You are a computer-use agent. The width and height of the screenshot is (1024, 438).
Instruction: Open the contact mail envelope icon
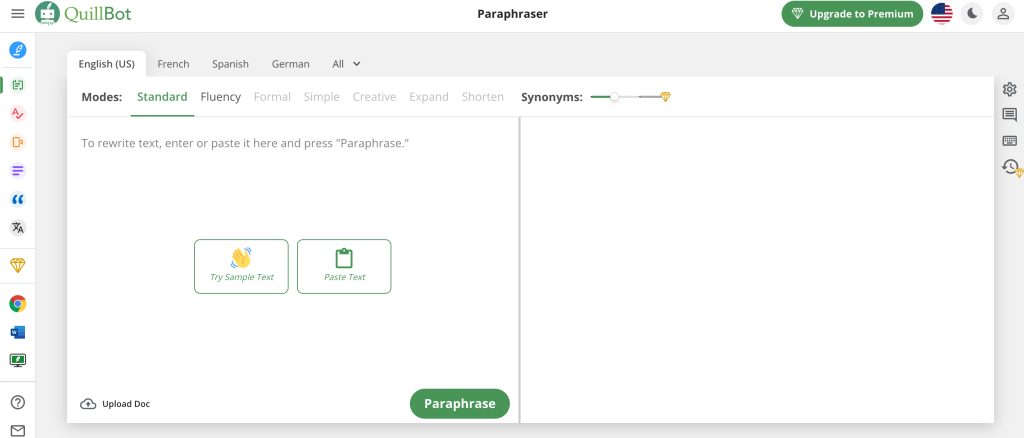pos(18,431)
